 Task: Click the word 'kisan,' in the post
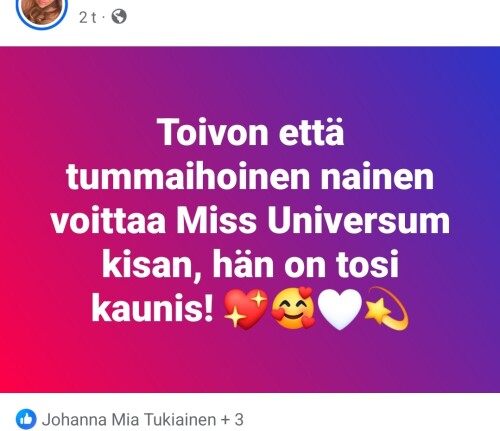[152, 266]
